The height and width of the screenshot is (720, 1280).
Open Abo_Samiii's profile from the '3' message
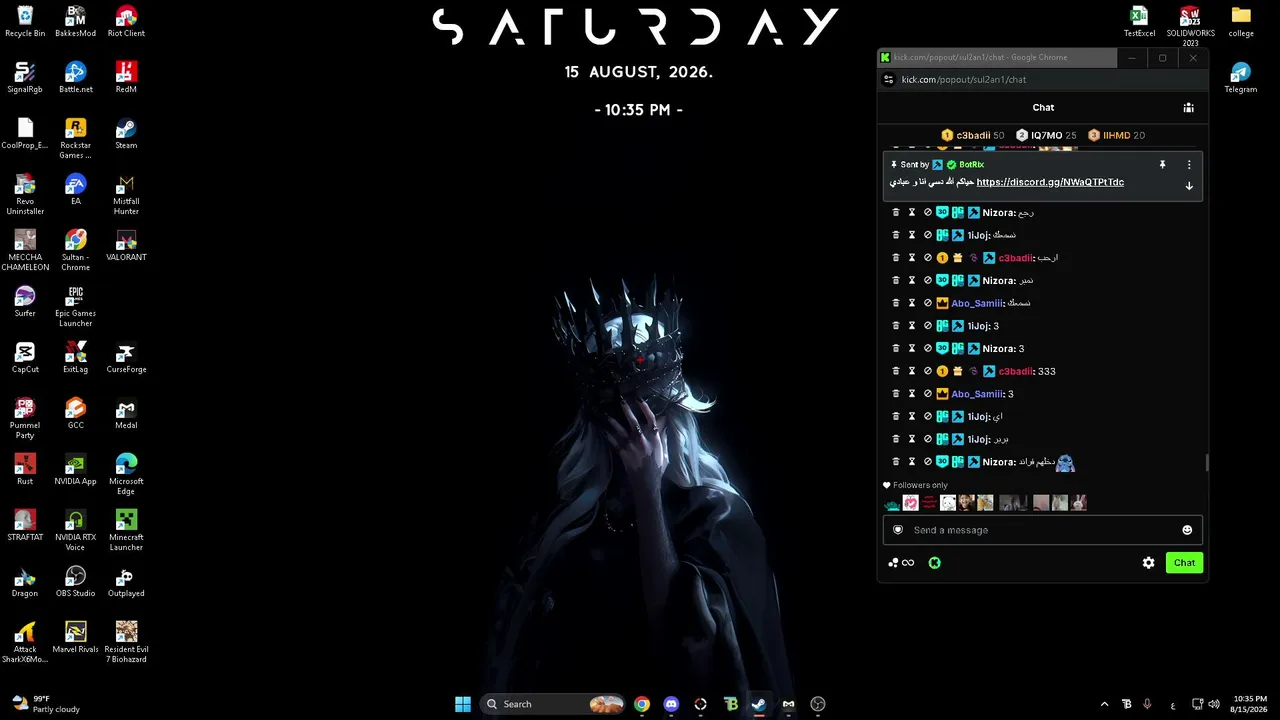[977, 394]
